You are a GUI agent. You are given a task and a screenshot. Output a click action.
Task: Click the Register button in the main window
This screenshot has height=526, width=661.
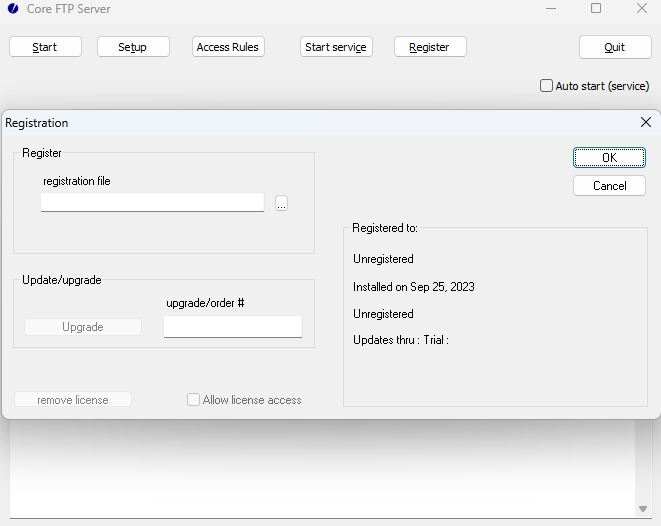coord(430,47)
